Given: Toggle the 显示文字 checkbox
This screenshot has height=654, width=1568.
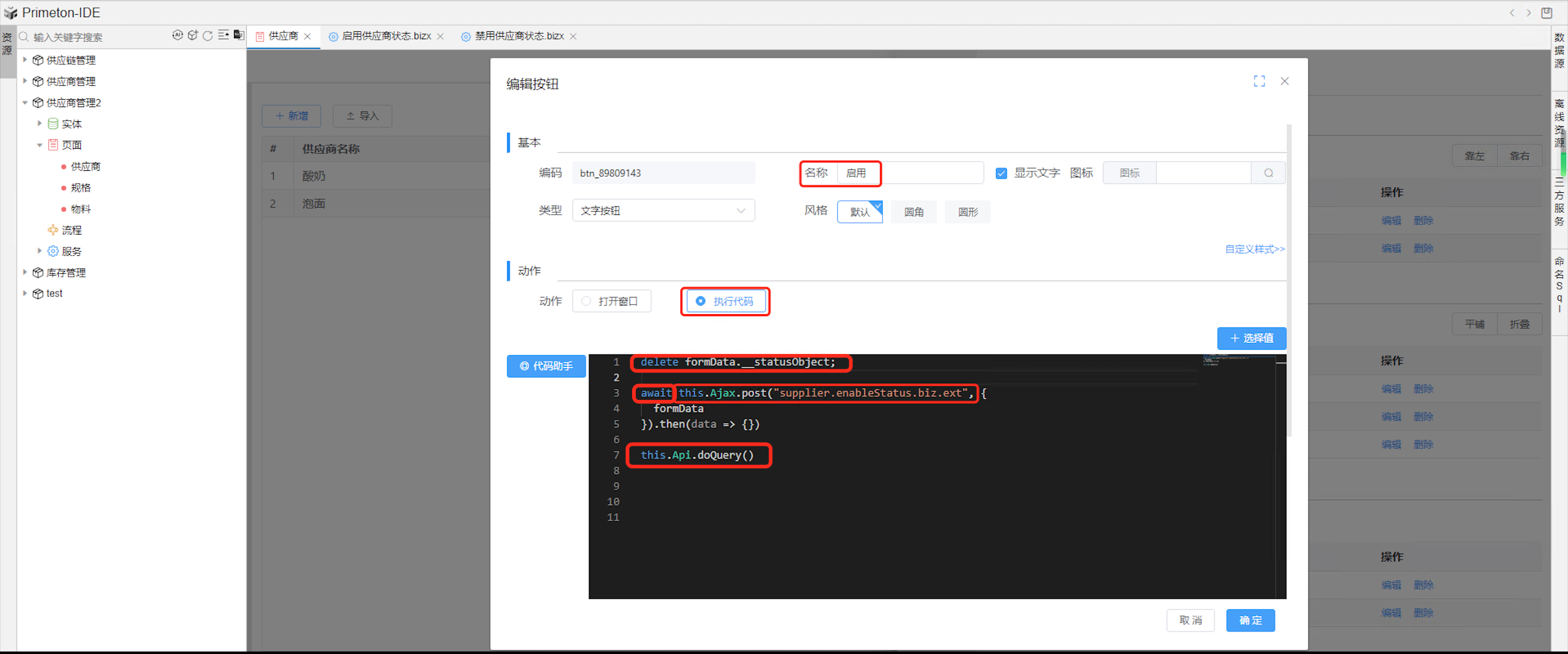Looking at the screenshot, I should pyautogui.click(x=1001, y=173).
